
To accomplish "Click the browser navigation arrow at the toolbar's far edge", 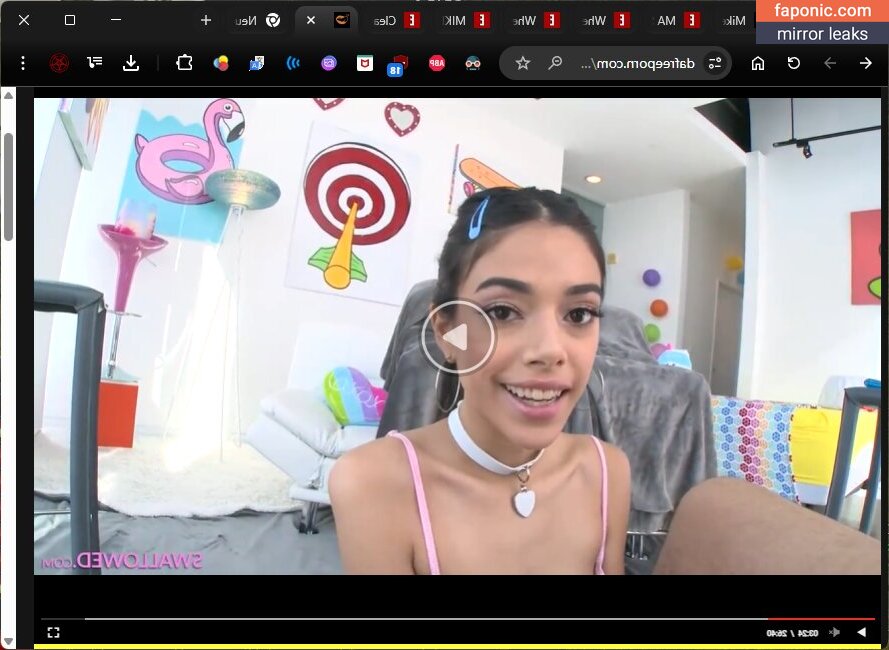I will 866,63.
